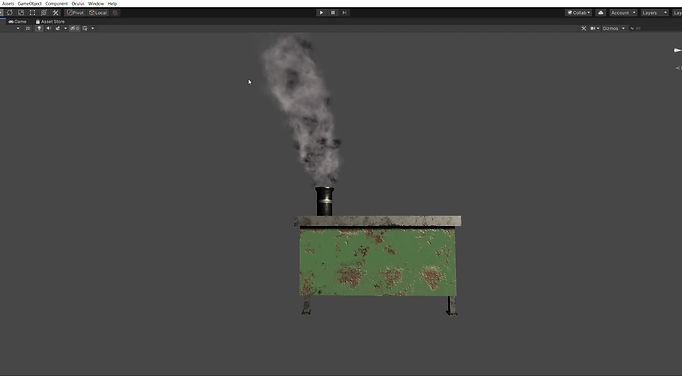
Task: Click the scene search icon
Action: (x=632, y=28)
